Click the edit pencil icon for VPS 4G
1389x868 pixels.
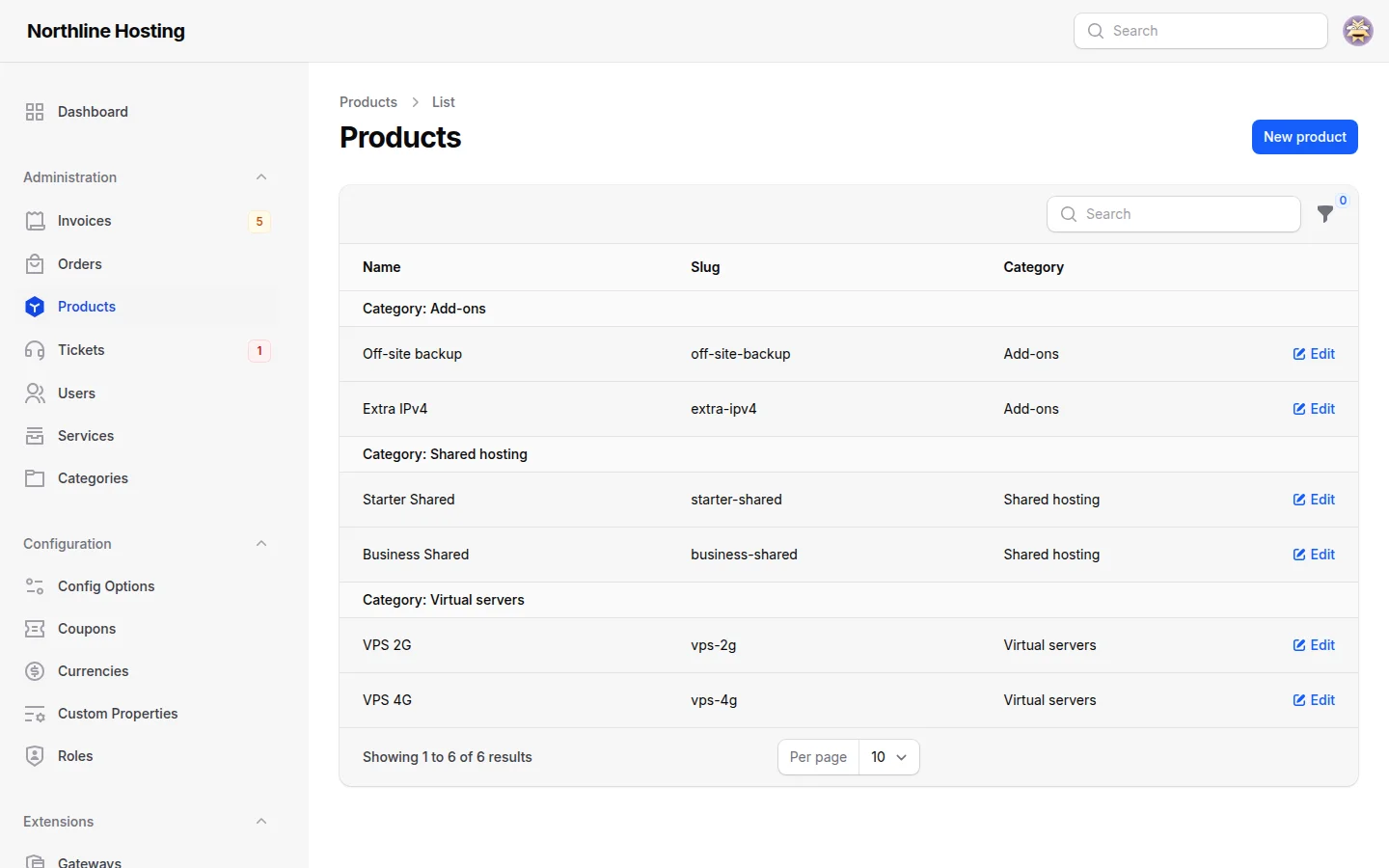[1299, 700]
